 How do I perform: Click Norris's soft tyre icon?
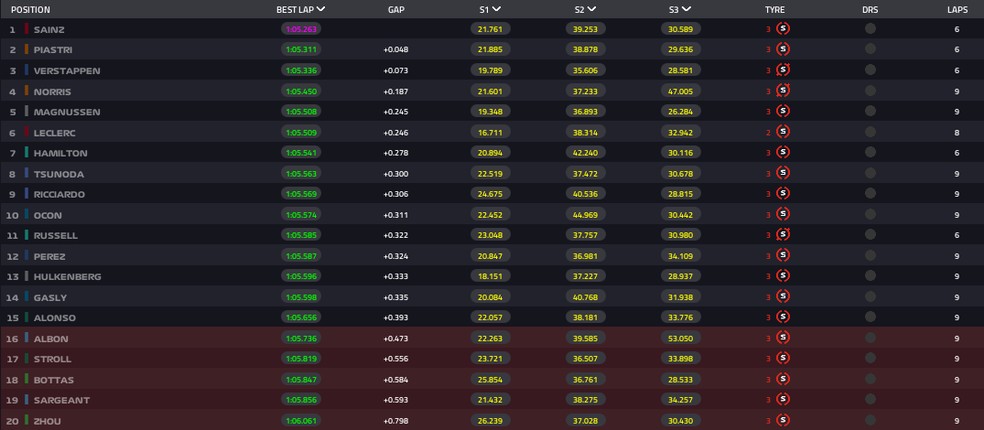pyautogui.click(x=783, y=90)
